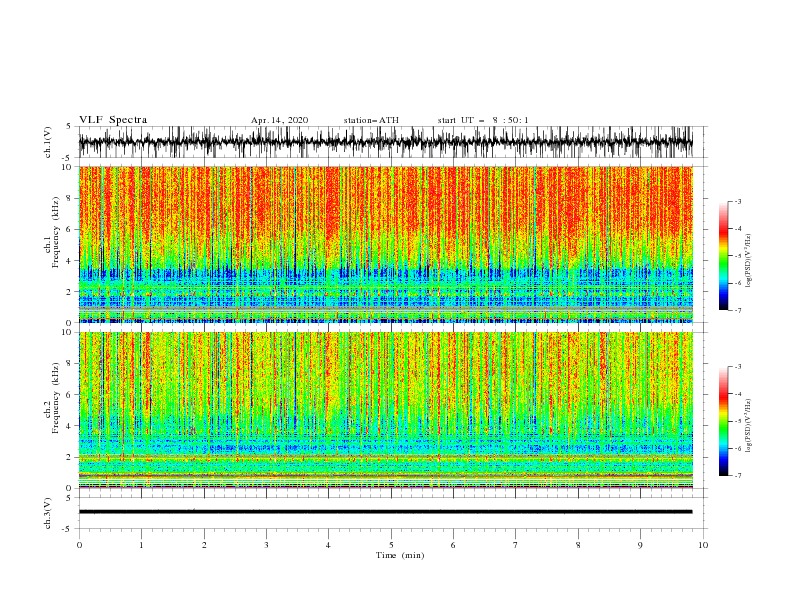The image size is (792, 612).
Task: Click the ch.1 spectrogram color scale bar
Action: pyautogui.click(x=723, y=256)
